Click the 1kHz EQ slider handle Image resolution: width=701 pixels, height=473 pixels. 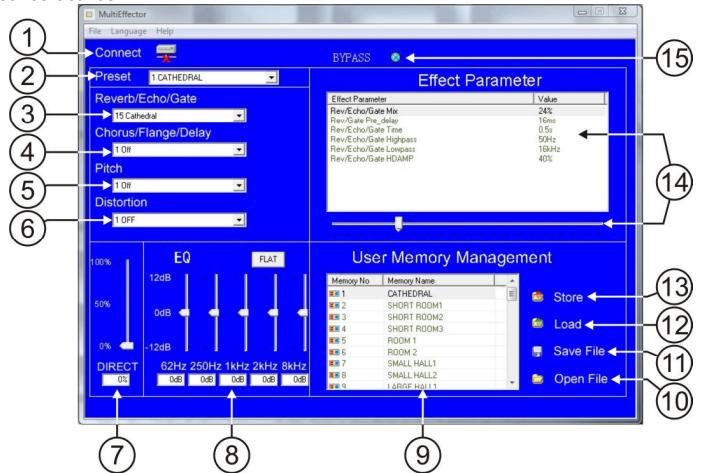coord(244,313)
